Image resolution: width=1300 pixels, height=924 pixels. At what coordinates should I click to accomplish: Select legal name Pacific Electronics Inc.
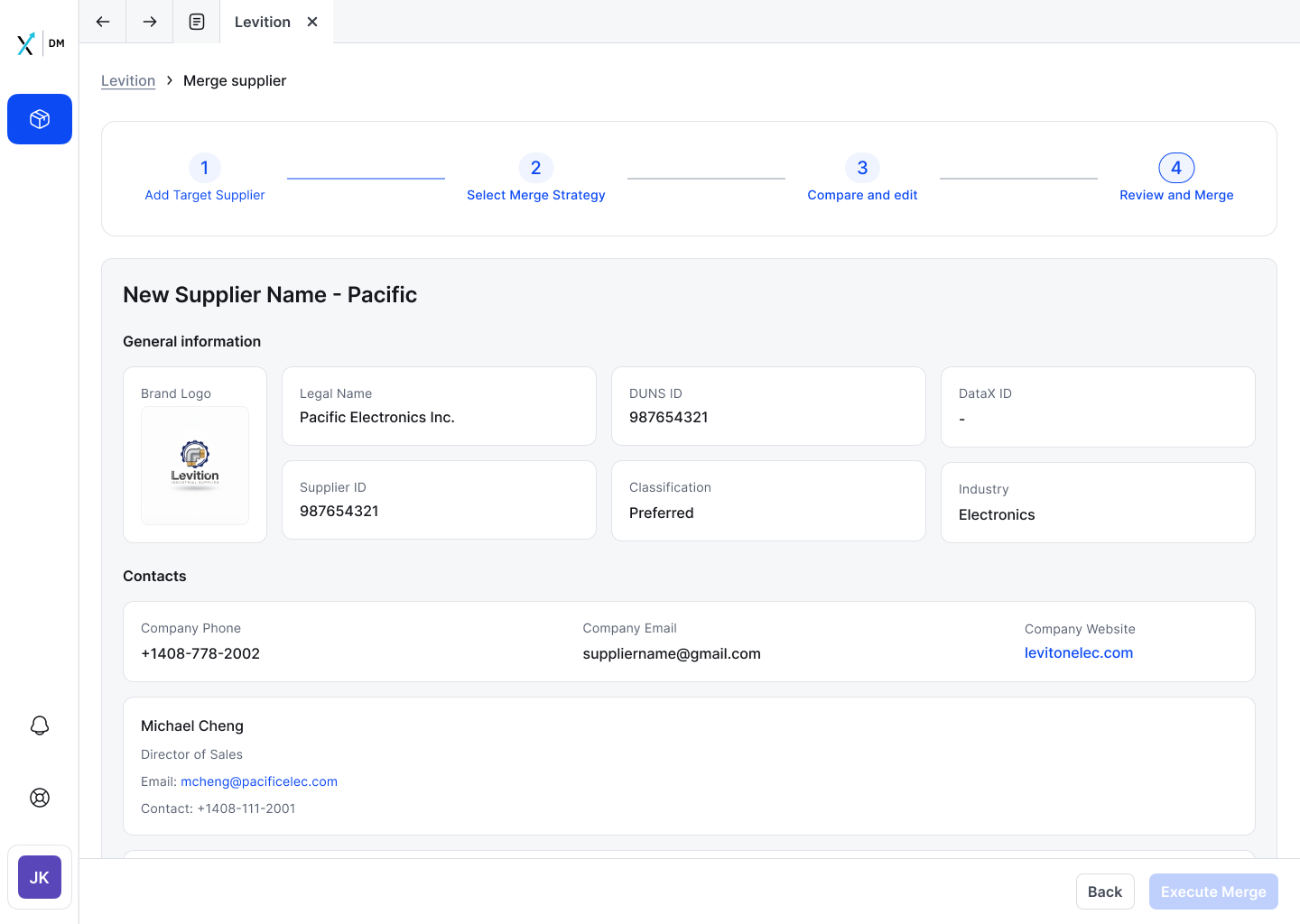point(377,417)
